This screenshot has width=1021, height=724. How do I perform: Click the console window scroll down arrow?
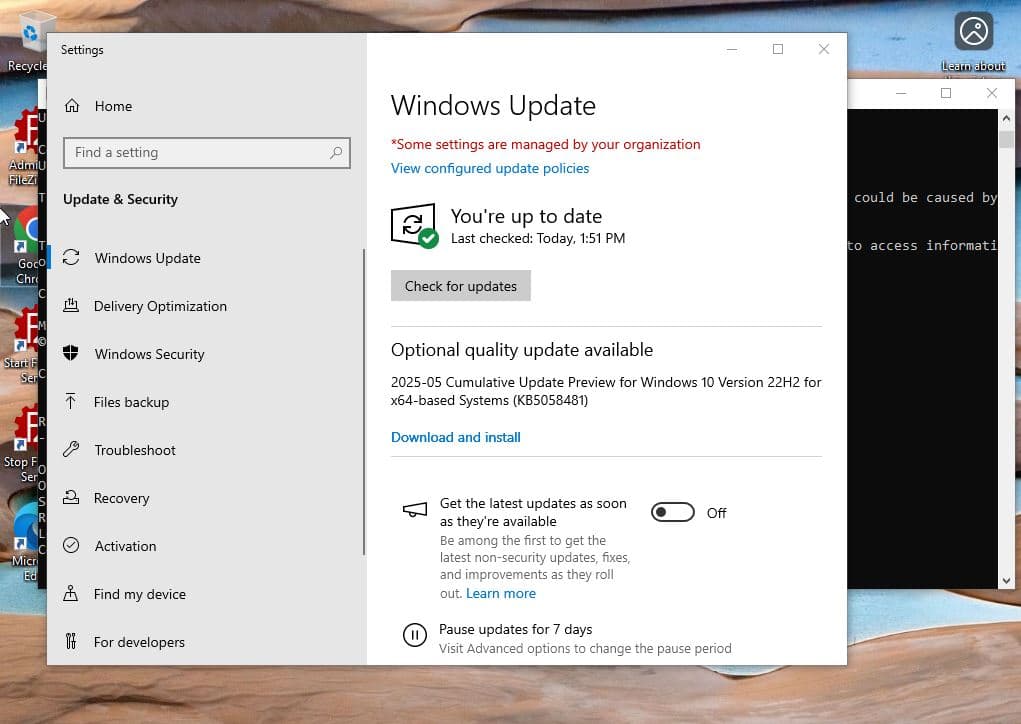click(x=1006, y=580)
